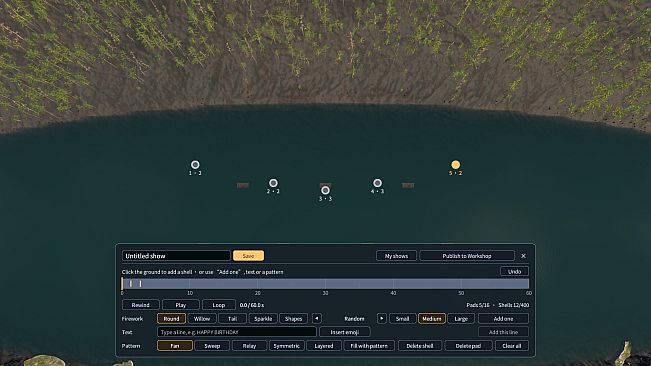The image size is (651, 366).
Task: Select launch pad 1 on the water
Action: [195, 165]
